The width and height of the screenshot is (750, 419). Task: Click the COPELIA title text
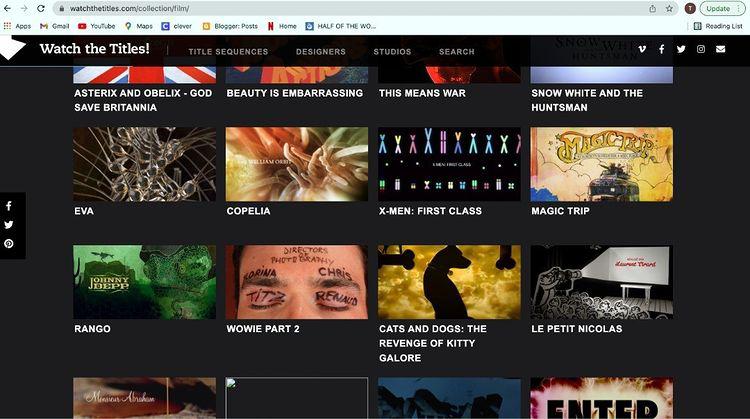(x=248, y=211)
